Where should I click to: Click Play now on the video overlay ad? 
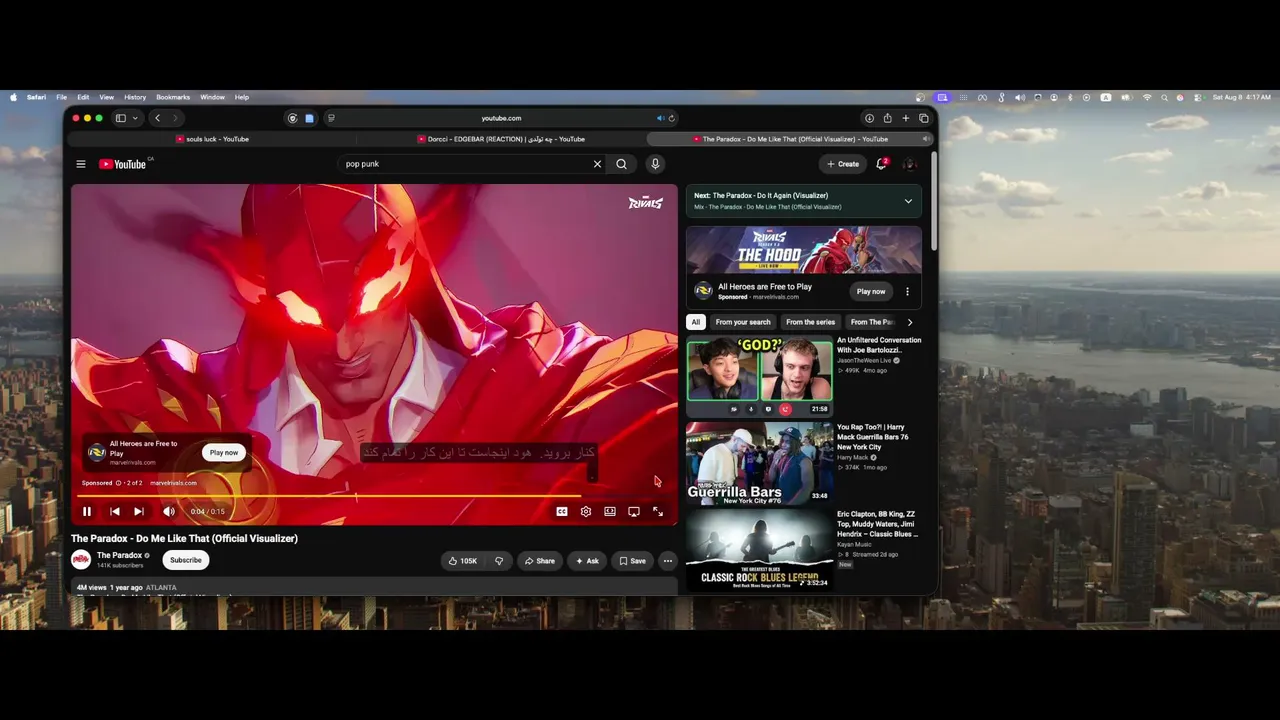224,453
